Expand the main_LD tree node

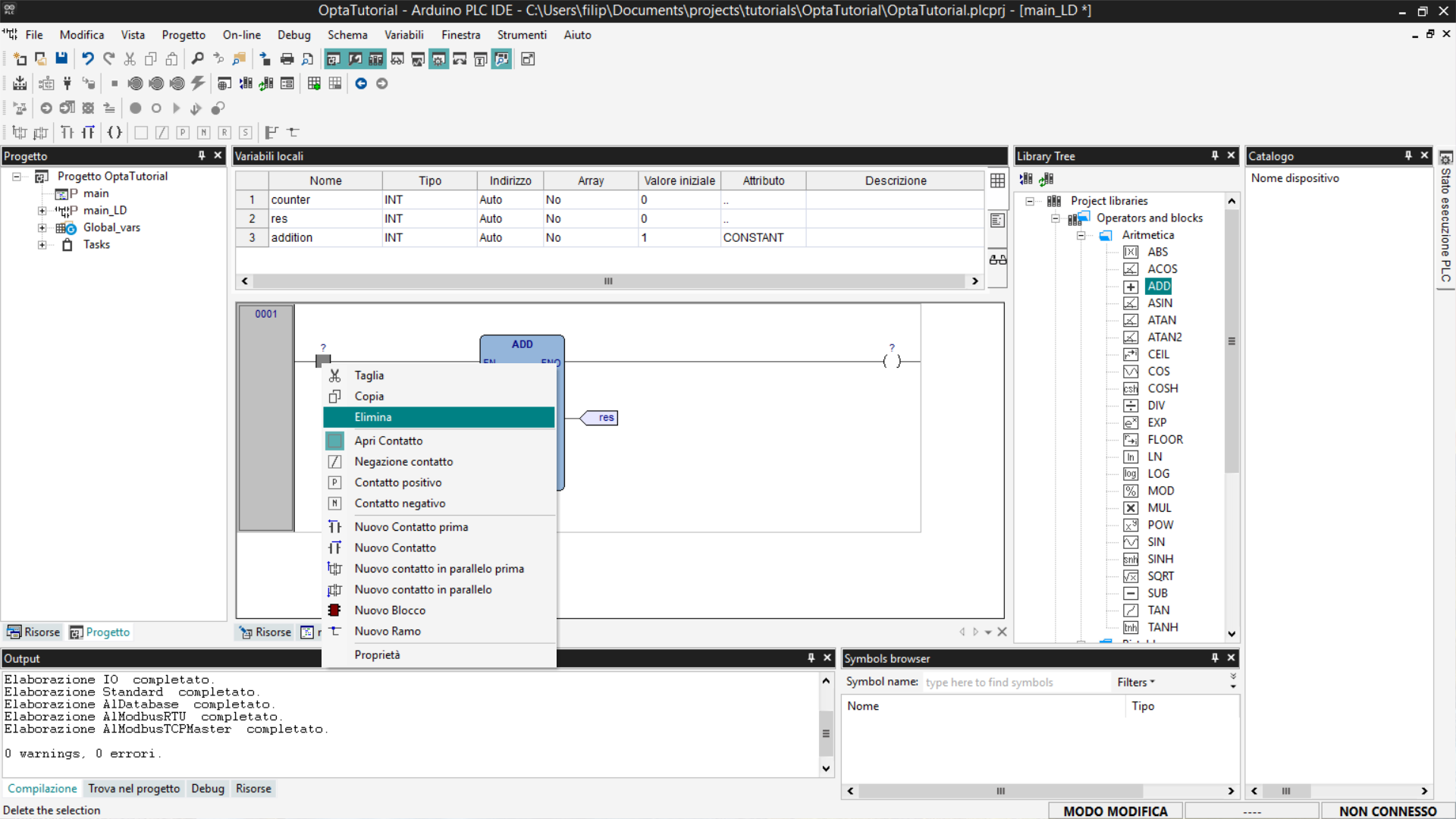pos(42,211)
